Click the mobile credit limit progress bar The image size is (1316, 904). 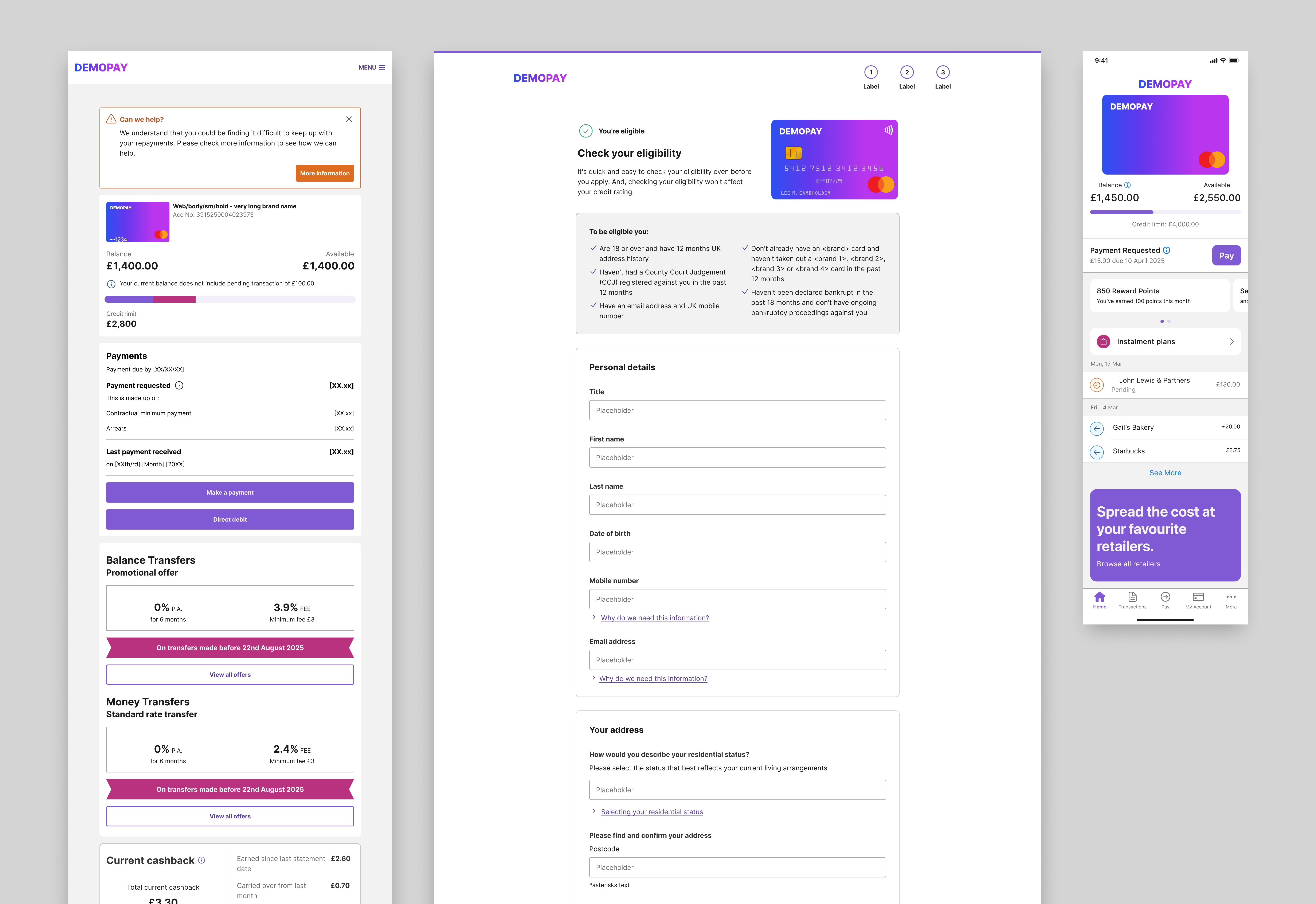(x=1165, y=212)
